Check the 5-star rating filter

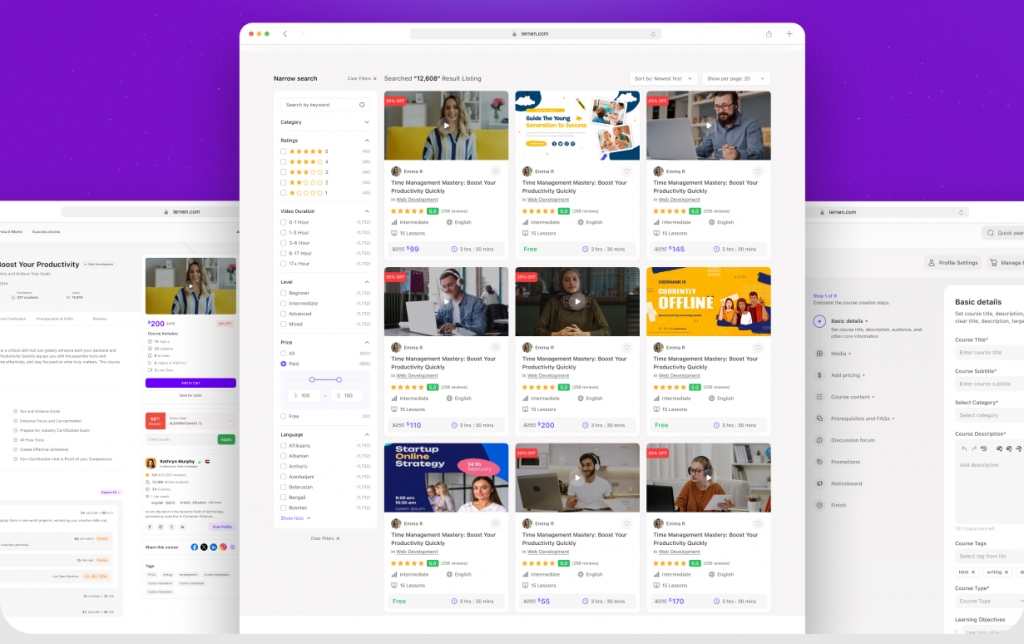284,151
